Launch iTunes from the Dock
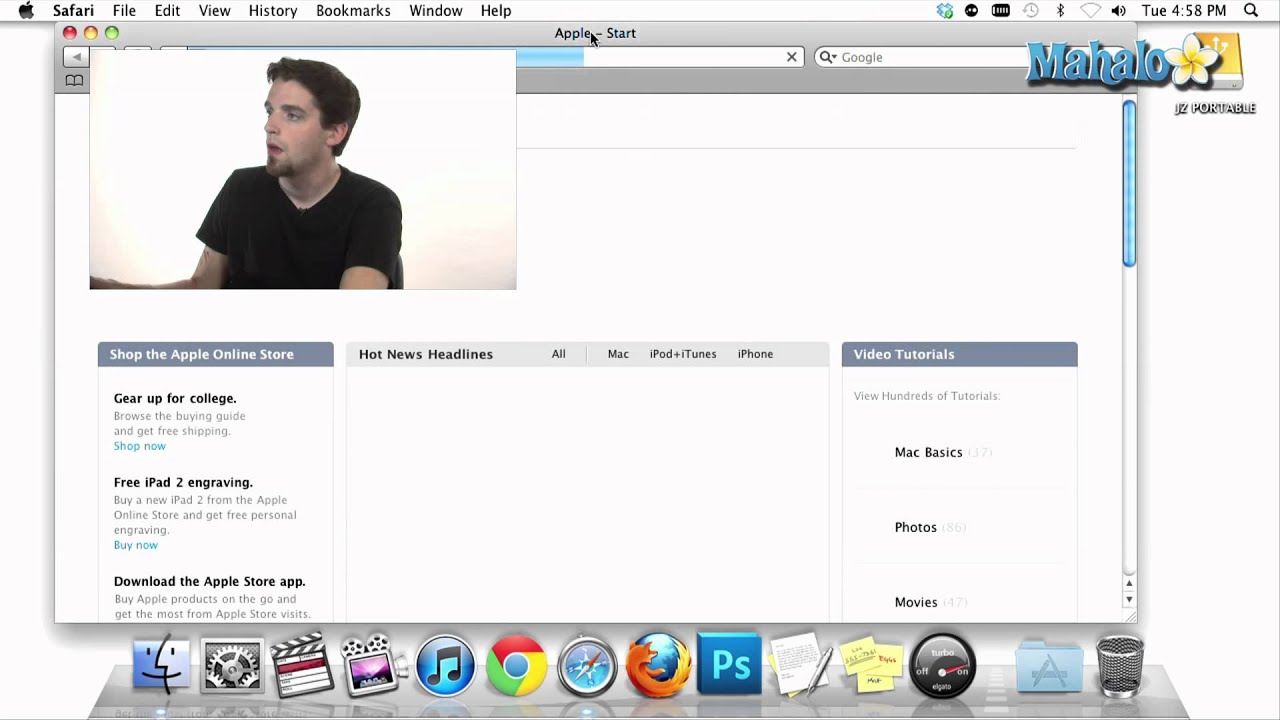1280x720 pixels. tap(445, 665)
